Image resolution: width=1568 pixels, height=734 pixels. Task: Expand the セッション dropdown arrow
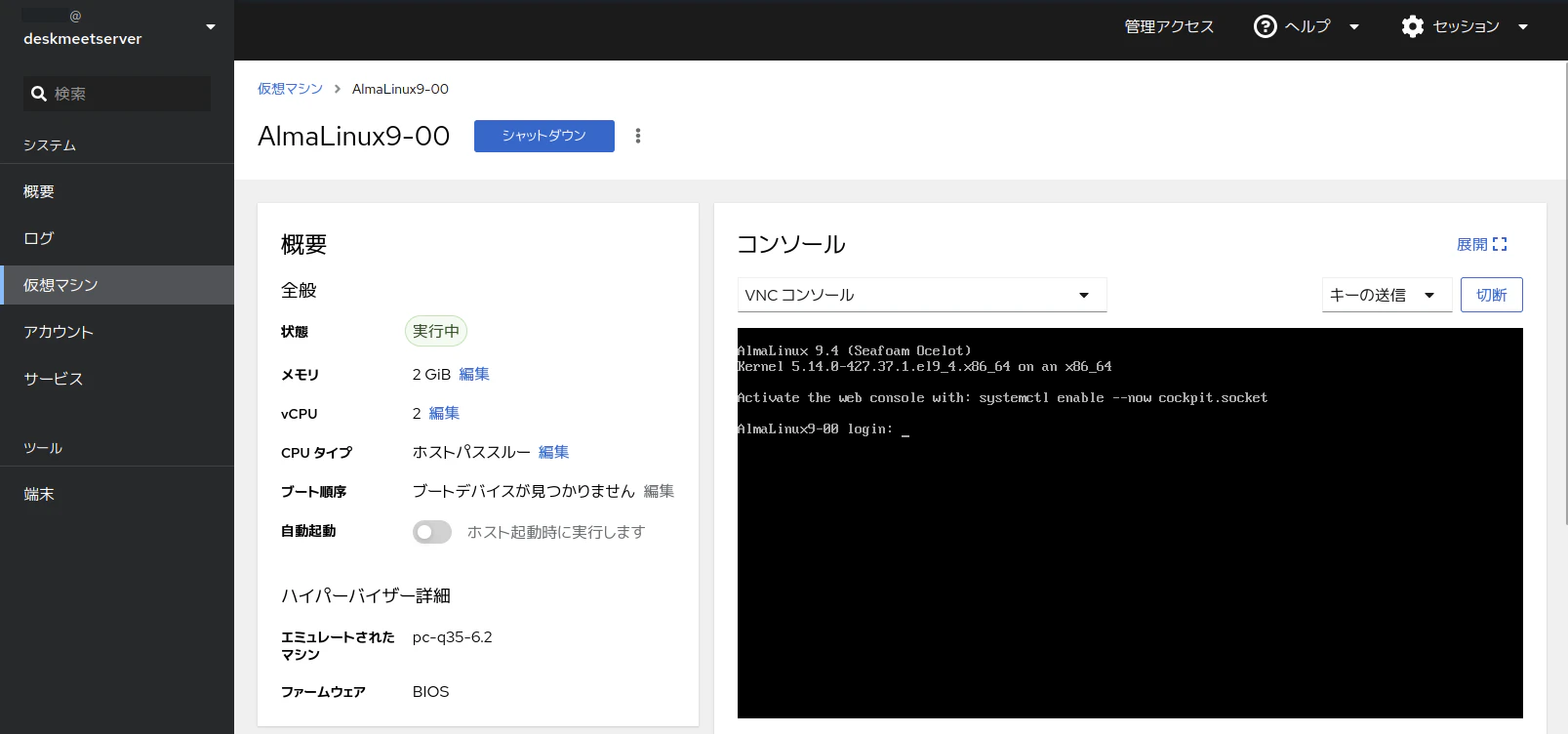[1523, 27]
